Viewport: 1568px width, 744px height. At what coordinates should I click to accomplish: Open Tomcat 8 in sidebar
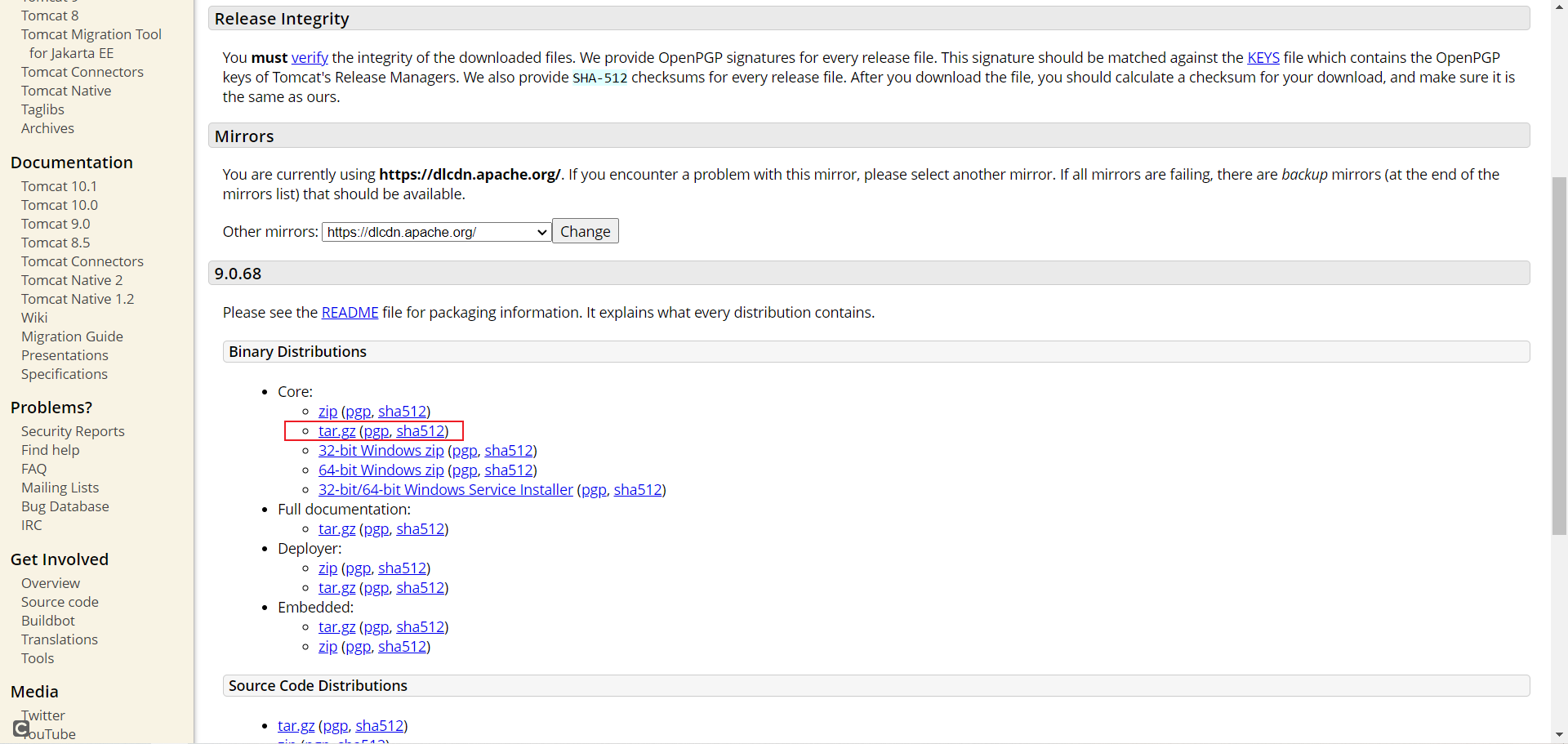coord(50,16)
